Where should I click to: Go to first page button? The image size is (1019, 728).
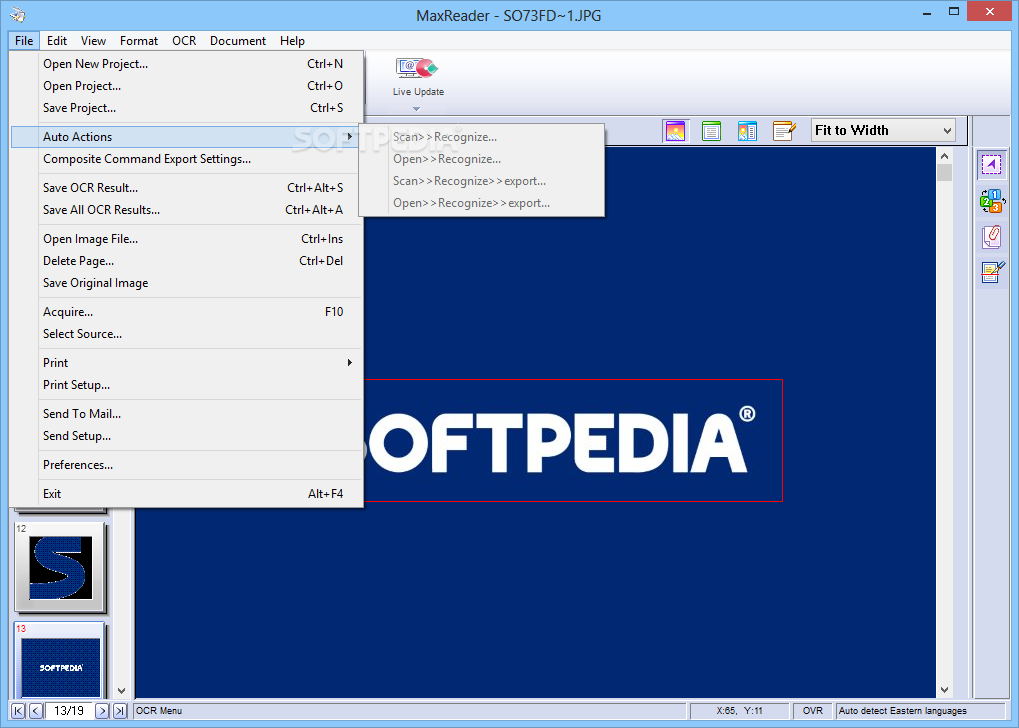tap(18, 711)
